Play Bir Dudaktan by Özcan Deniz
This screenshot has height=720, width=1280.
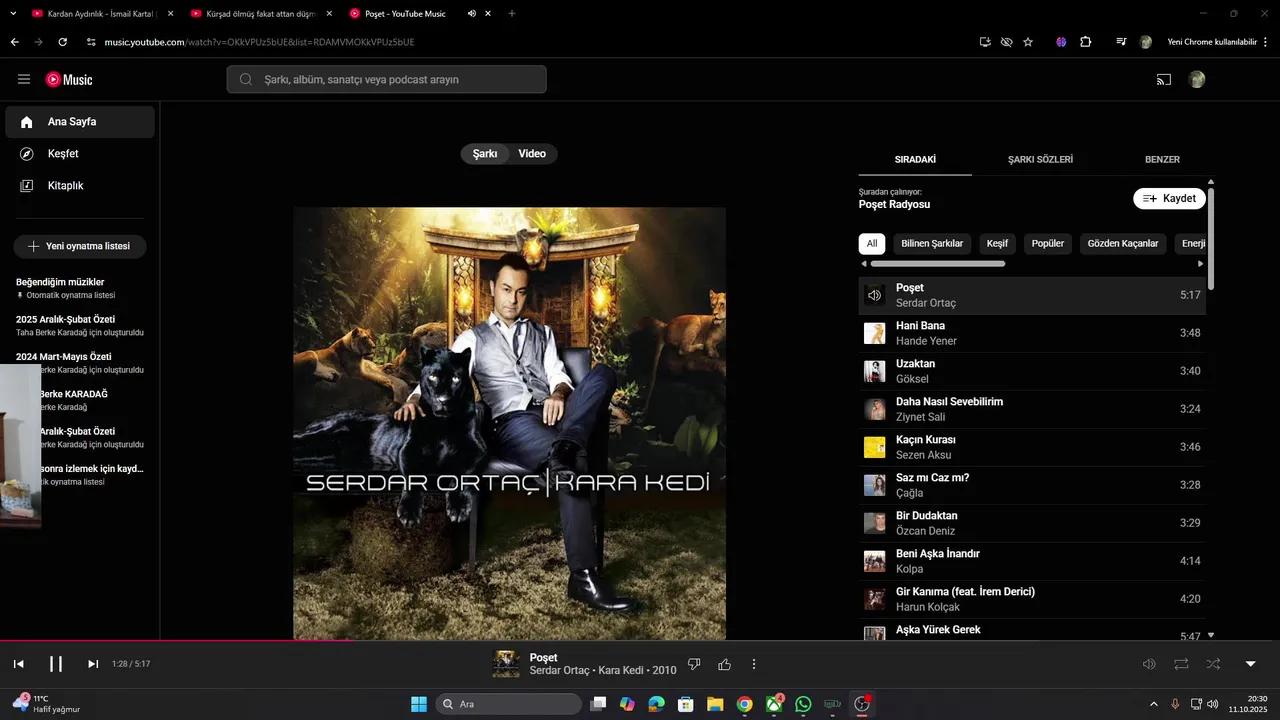pos(1032,523)
